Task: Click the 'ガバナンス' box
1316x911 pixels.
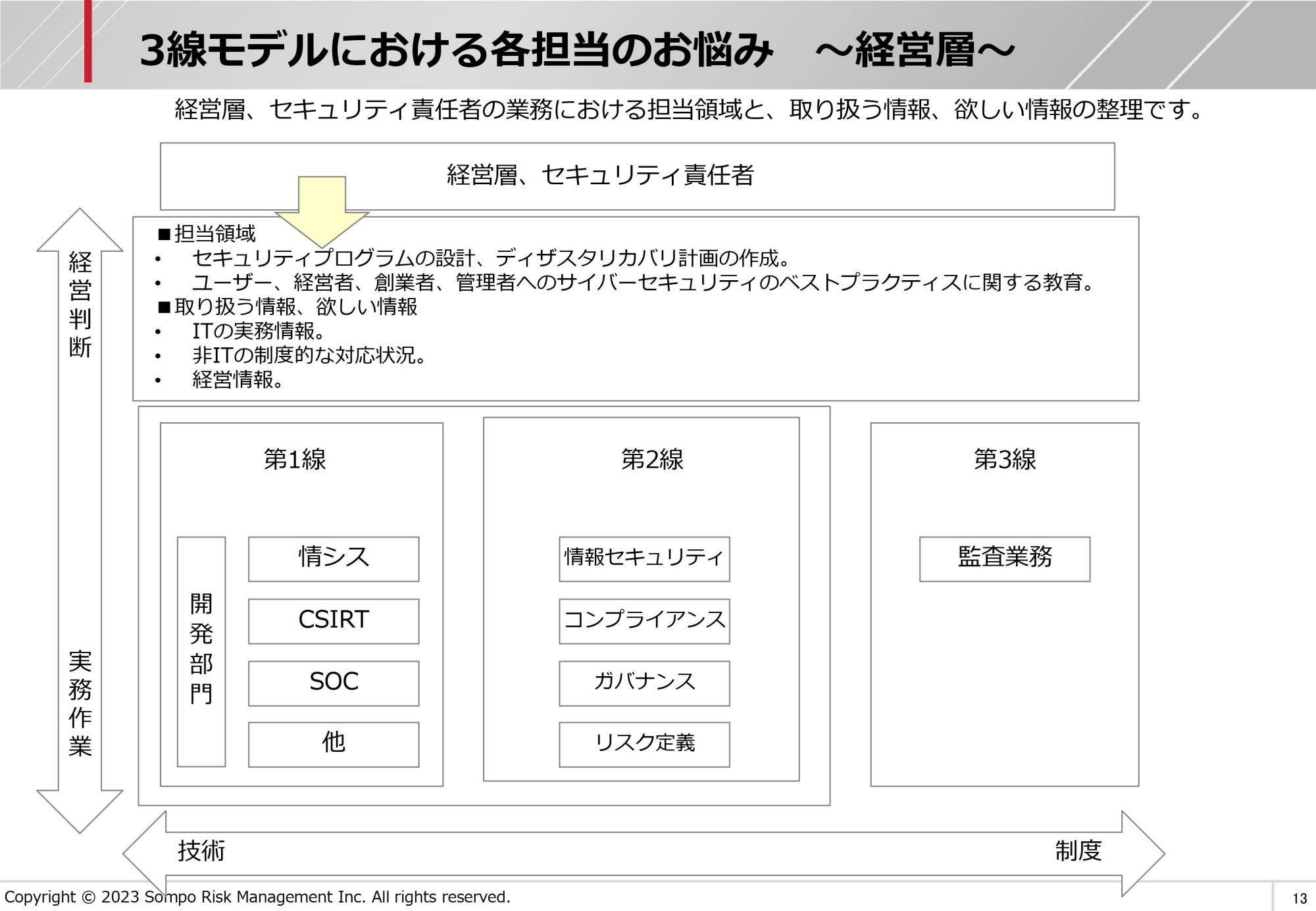Action: (644, 683)
